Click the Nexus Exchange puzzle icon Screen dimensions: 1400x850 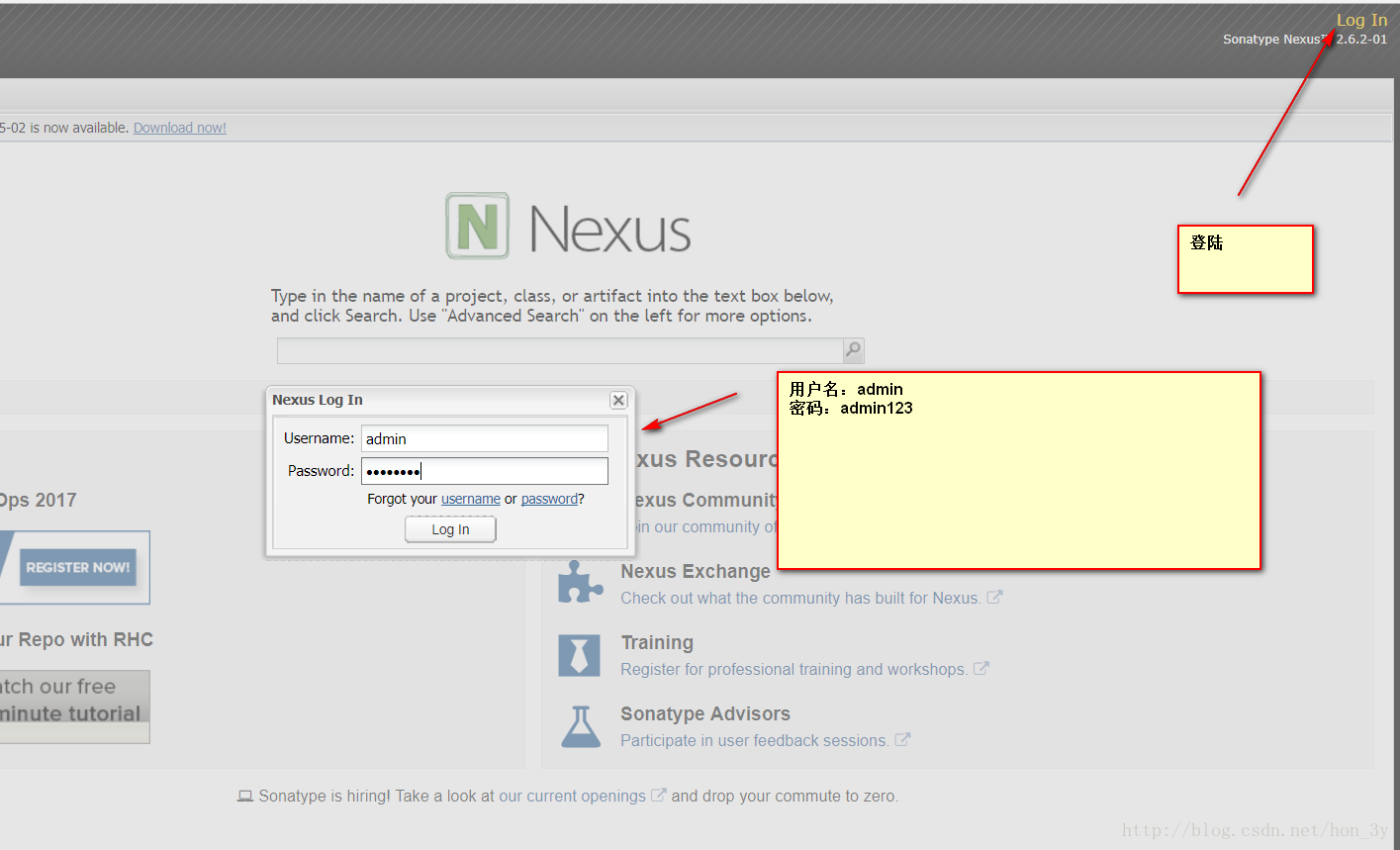point(580,582)
